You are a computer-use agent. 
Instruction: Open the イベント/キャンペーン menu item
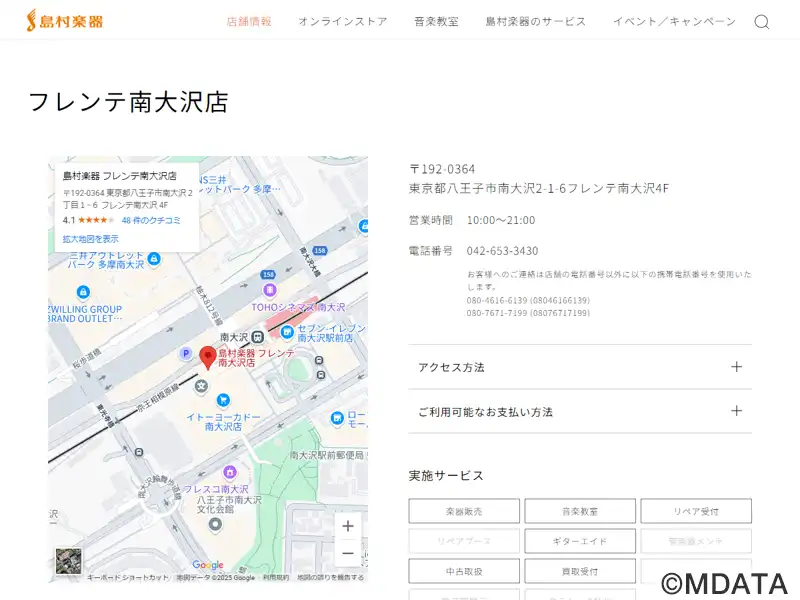(x=674, y=21)
